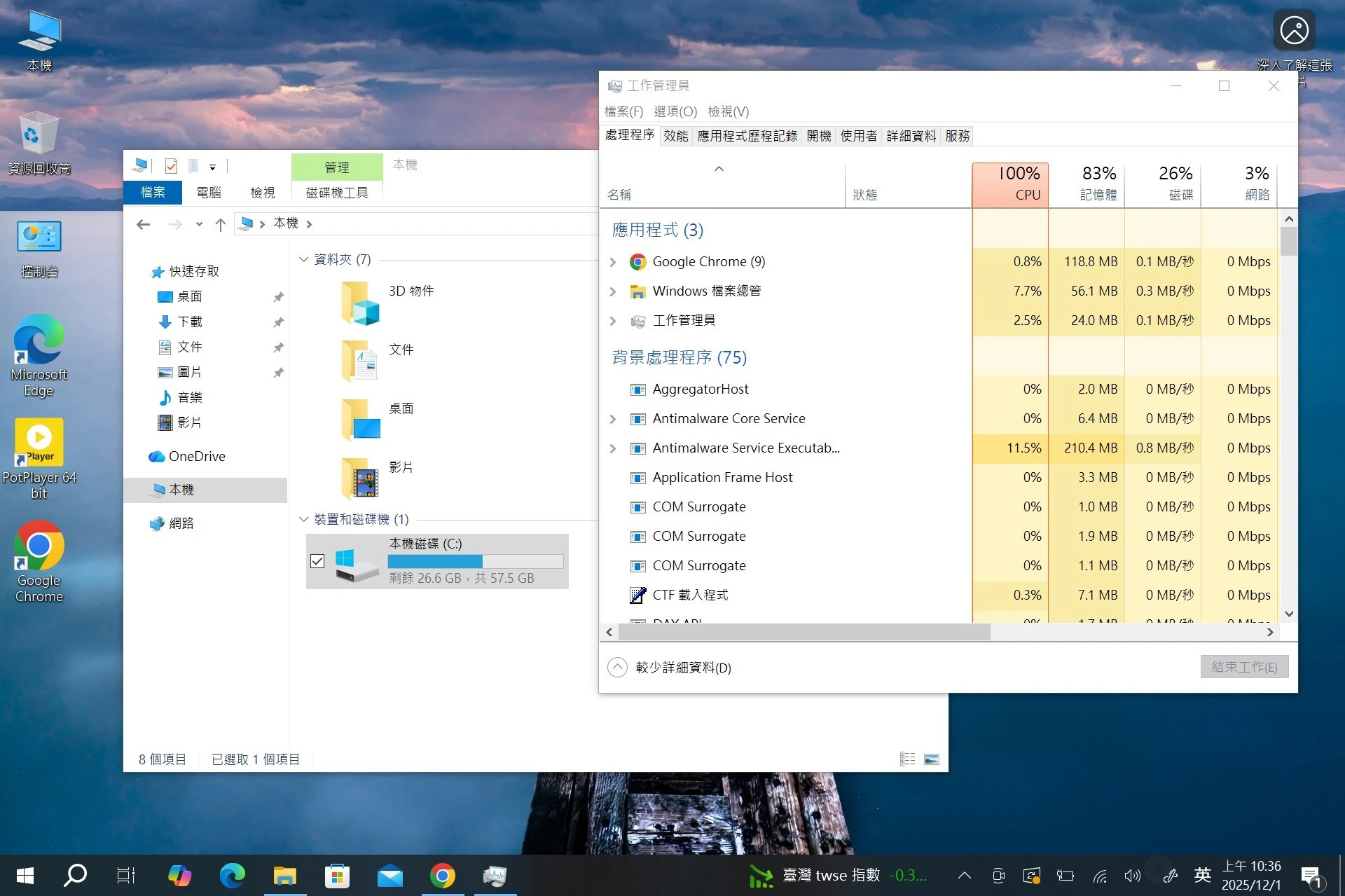Screen dimensions: 1345x896
Task: Open the 選項(O) menu in Task Manager
Action: pos(675,111)
